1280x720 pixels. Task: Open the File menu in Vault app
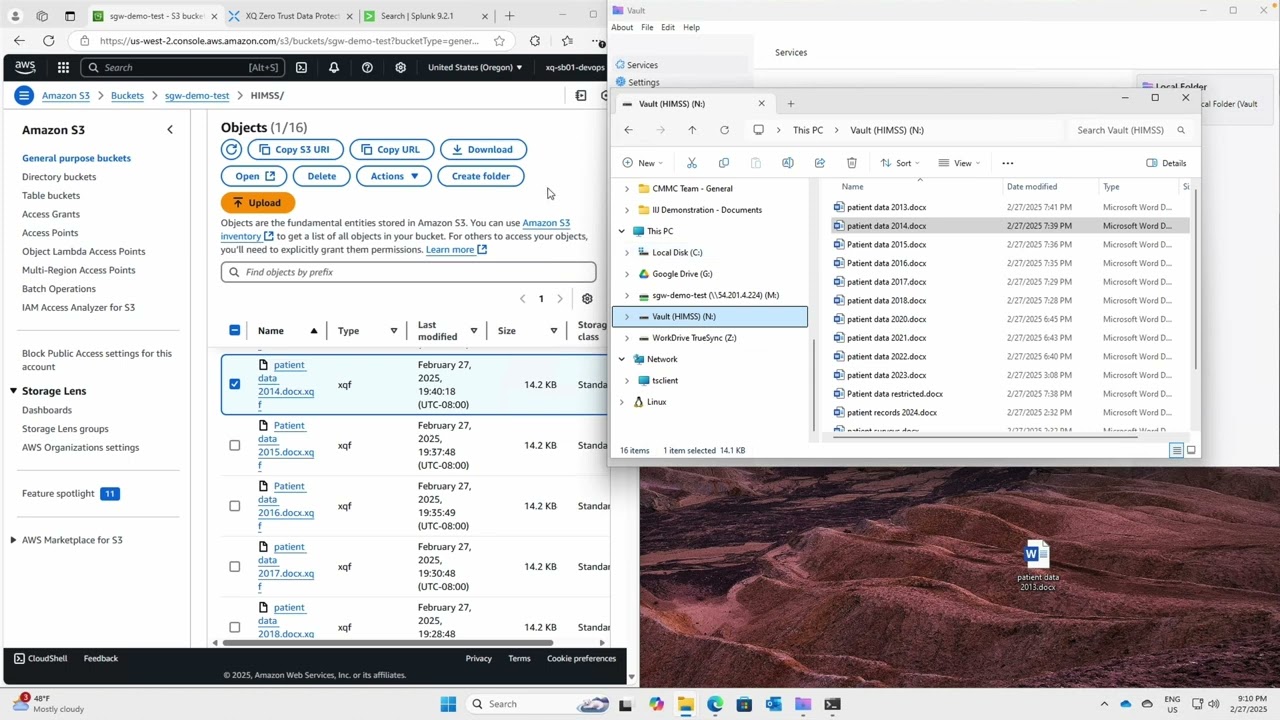[647, 27]
